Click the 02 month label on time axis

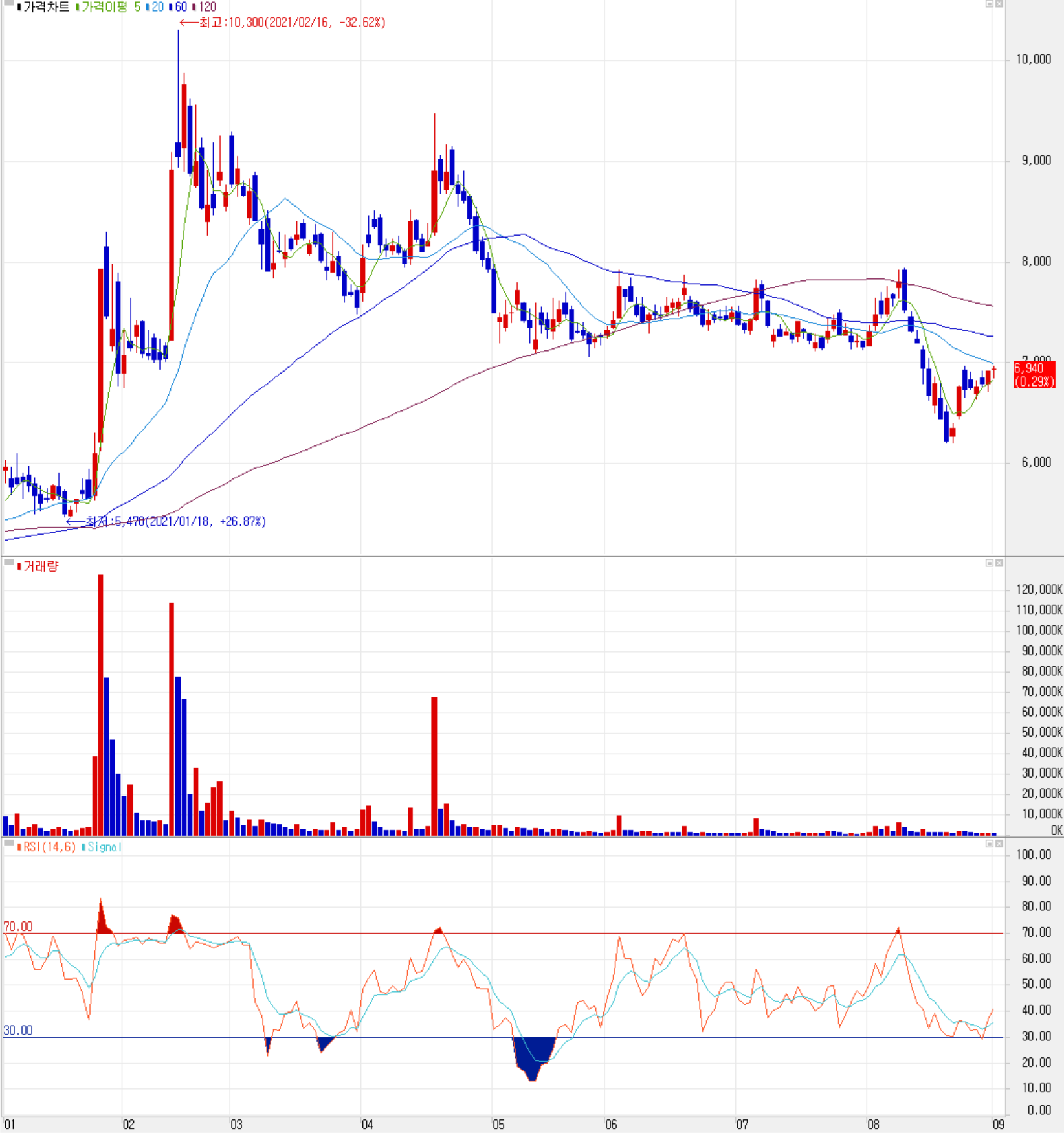click(x=128, y=1125)
